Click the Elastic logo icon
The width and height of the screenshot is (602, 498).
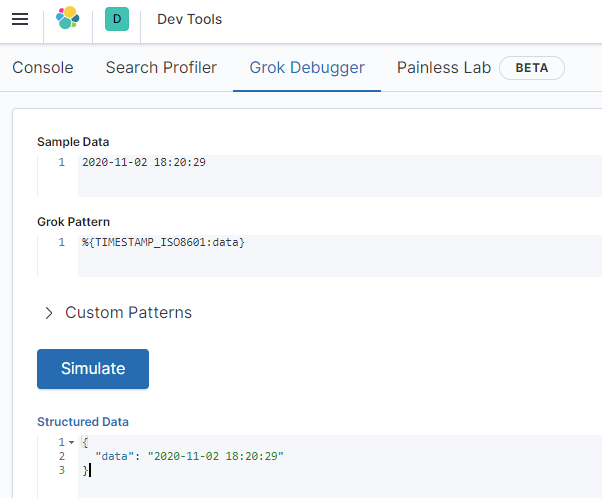68,20
